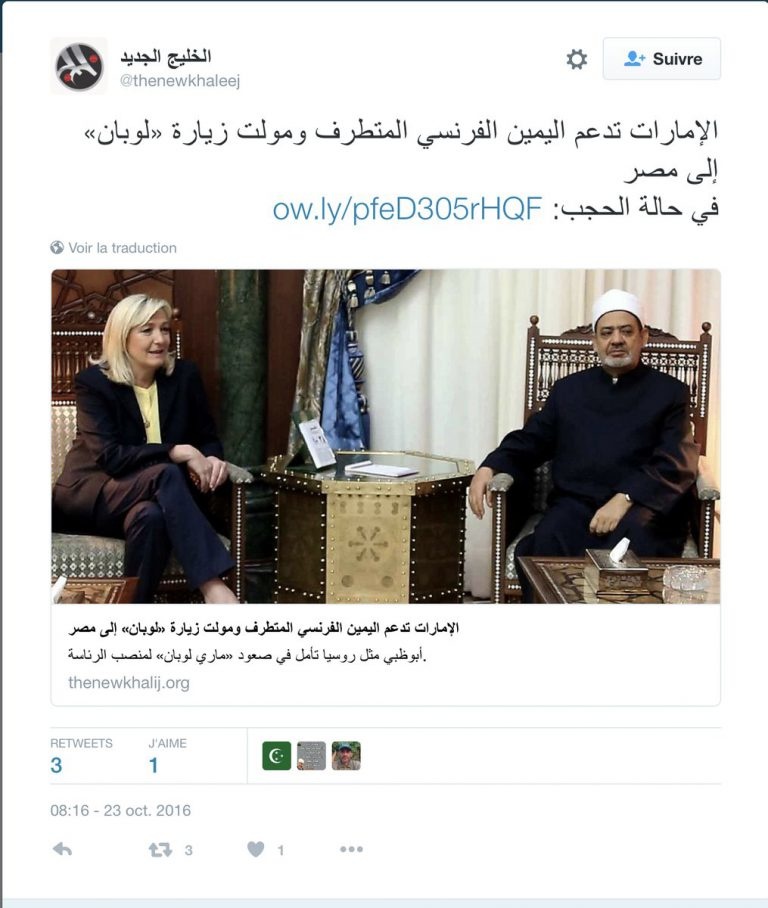Open the ow.ly/pfeD305rHQF link
Viewport: 768px width, 908px height.
[x=407, y=208]
